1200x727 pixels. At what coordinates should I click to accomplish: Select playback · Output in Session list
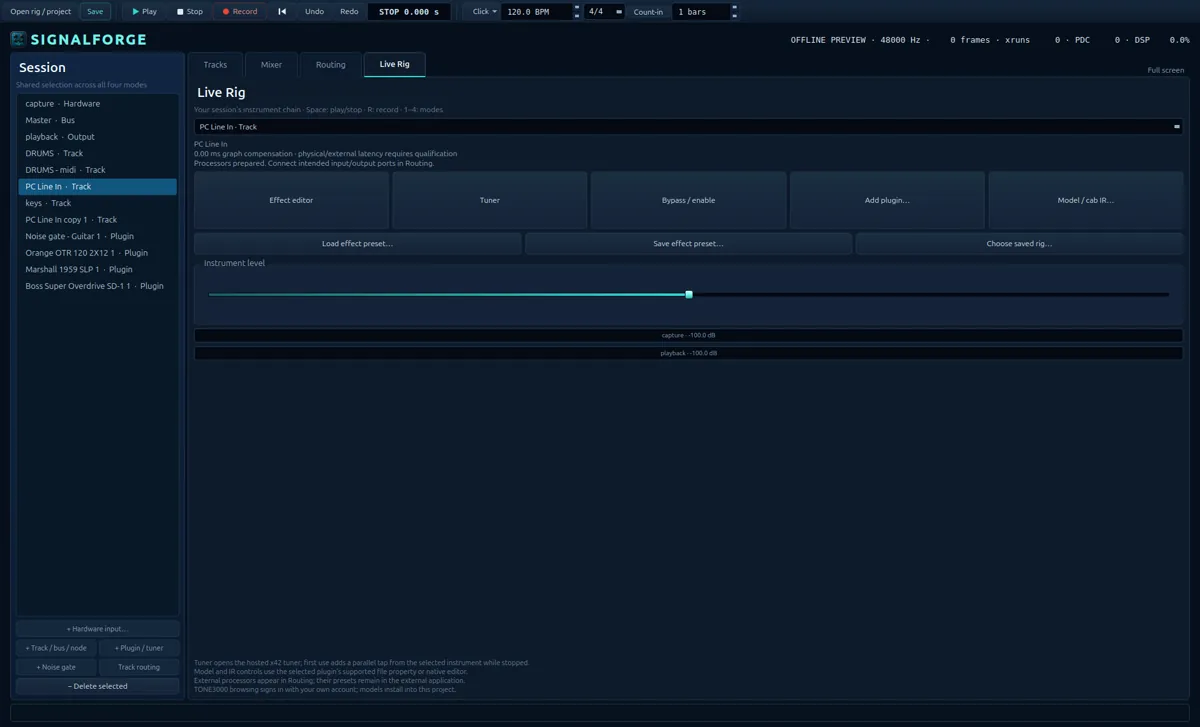(97, 137)
